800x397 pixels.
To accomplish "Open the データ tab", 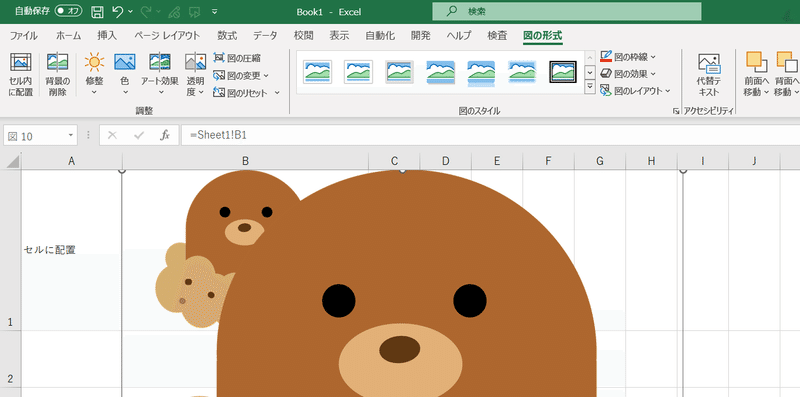I will click(265, 35).
